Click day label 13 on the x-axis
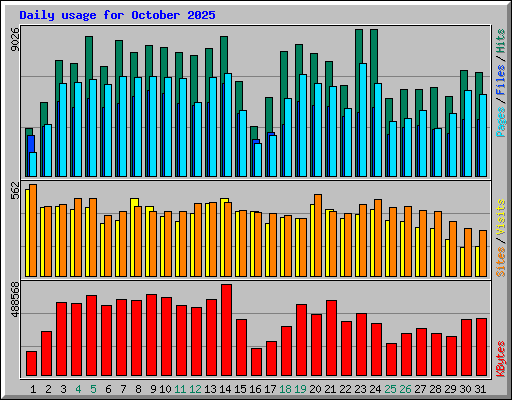 click(210, 389)
